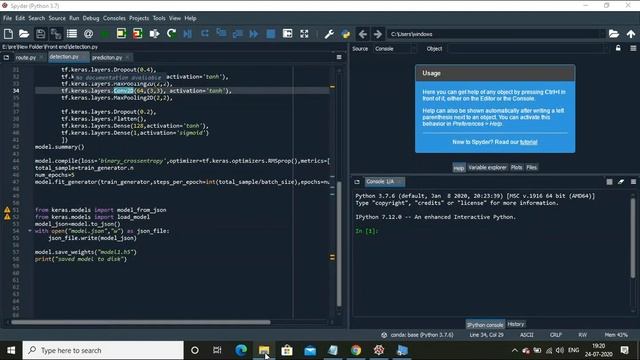640x360 pixels.
Task: Open the Search menu
Action: point(37,18)
